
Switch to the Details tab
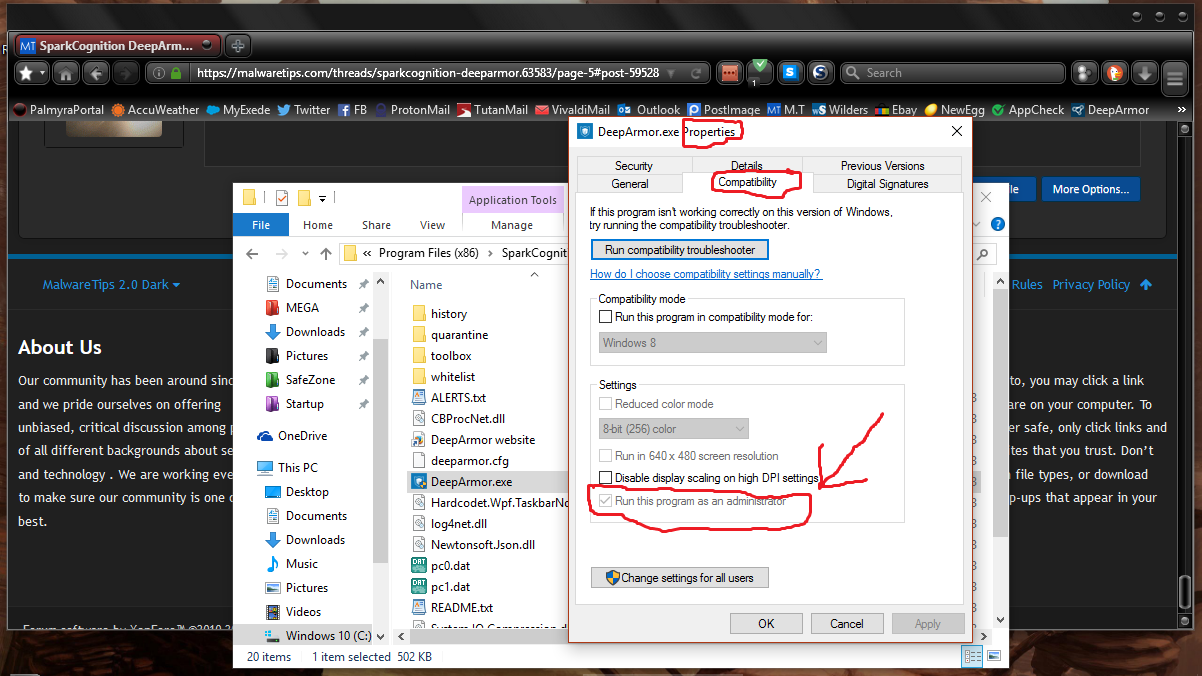tap(747, 166)
